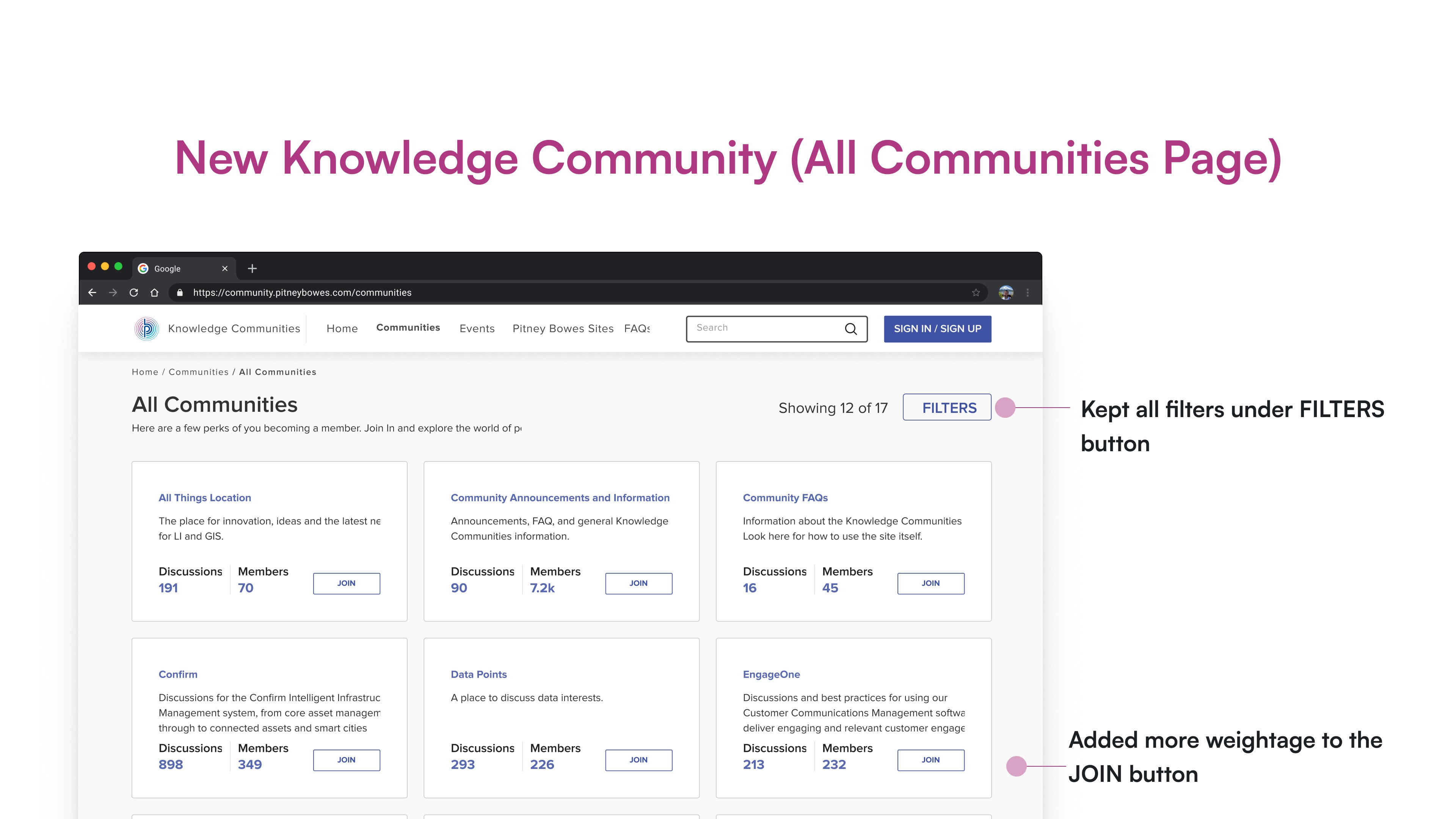Select the Home navigation item
Viewport: 1456px width, 819px height.
(342, 328)
